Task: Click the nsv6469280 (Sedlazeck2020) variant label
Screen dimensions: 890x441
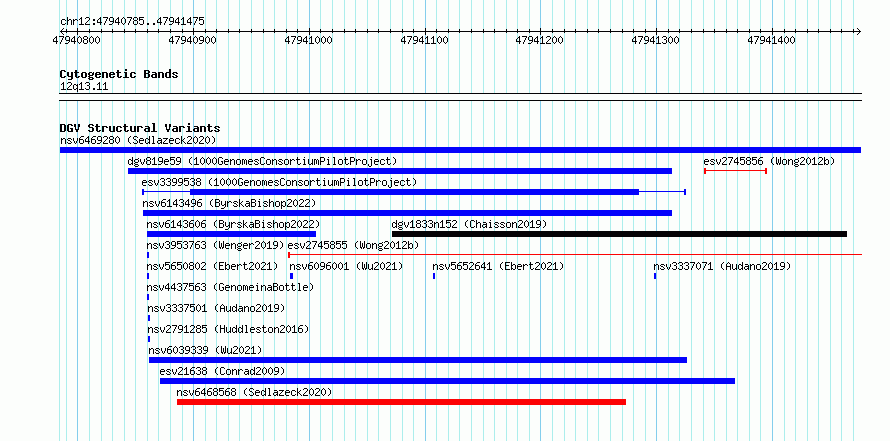Action: 138,140
